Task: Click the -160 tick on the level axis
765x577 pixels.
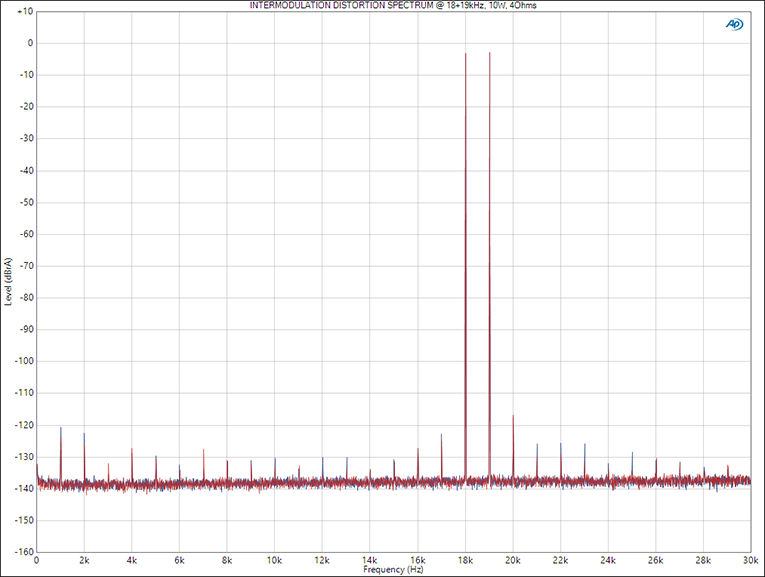Action: point(24,552)
